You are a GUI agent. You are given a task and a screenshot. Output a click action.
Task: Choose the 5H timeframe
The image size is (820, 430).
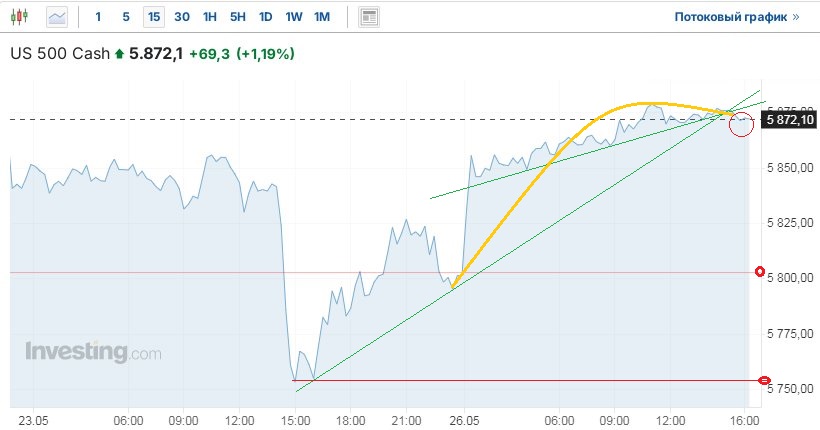[237, 17]
